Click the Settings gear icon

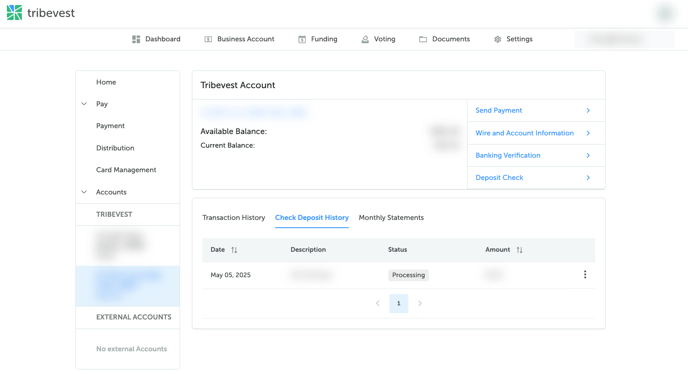click(x=498, y=39)
